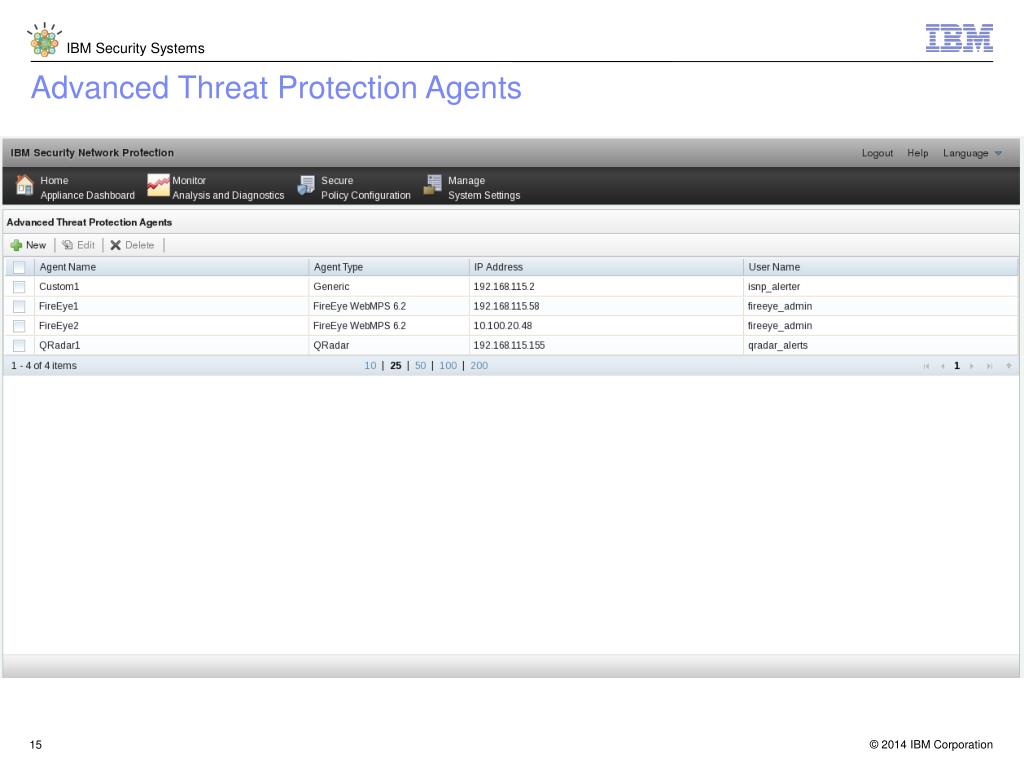Sort by Agent Name column header
The width and height of the screenshot is (1024, 768).
click(171, 267)
